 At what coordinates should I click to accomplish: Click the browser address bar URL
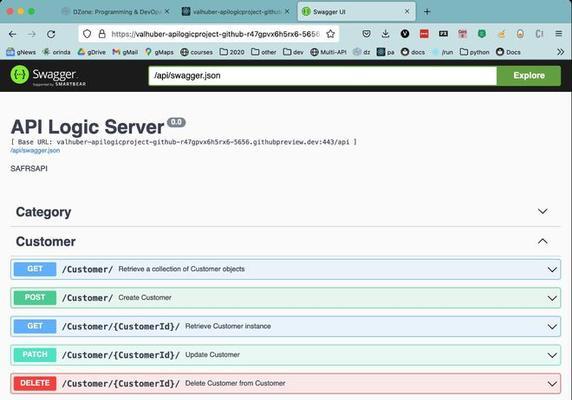(x=215, y=34)
